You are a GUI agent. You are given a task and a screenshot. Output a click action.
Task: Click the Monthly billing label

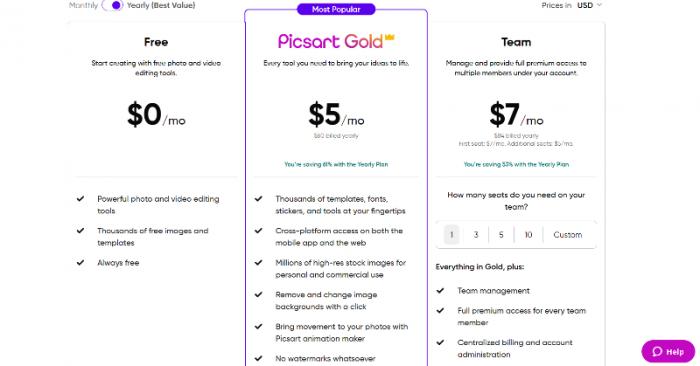click(x=83, y=5)
